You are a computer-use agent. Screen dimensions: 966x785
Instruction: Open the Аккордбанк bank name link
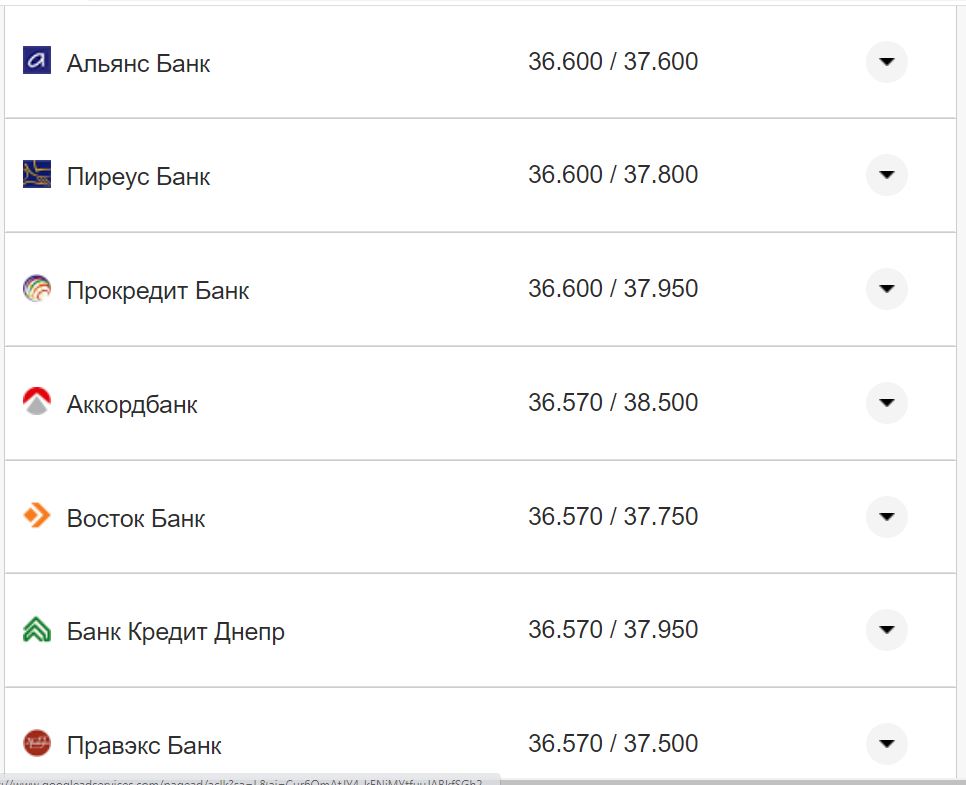[x=132, y=405]
